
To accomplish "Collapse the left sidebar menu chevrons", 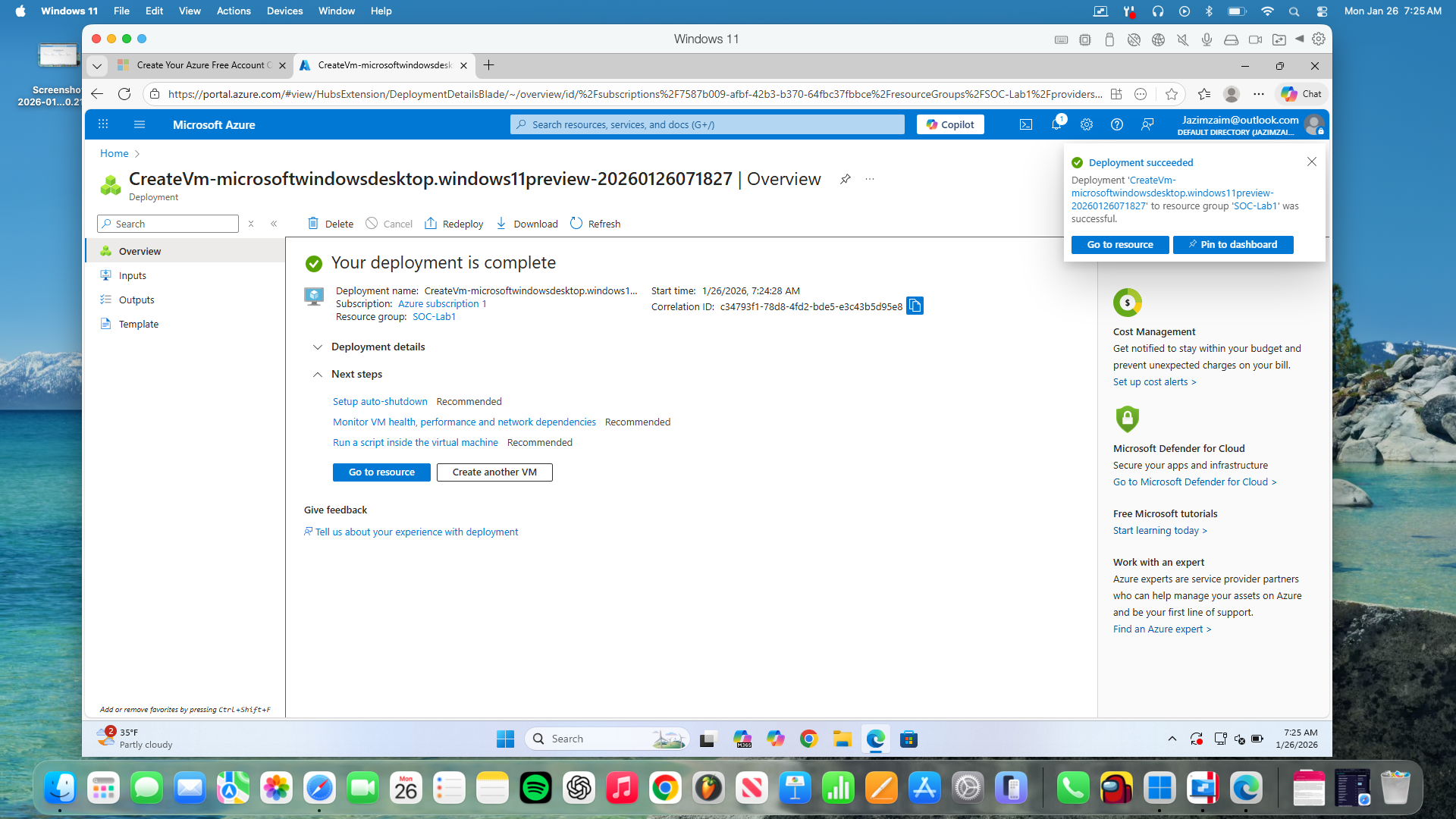I will click(x=274, y=224).
